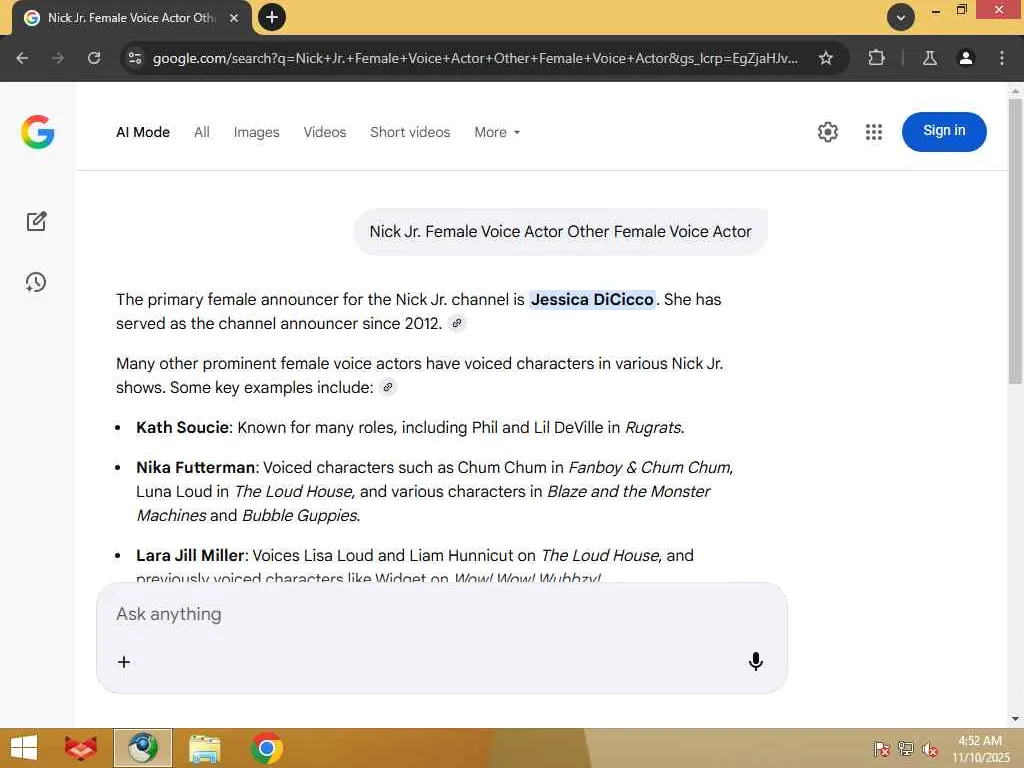Start a new AI Mode chat

pos(37,221)
